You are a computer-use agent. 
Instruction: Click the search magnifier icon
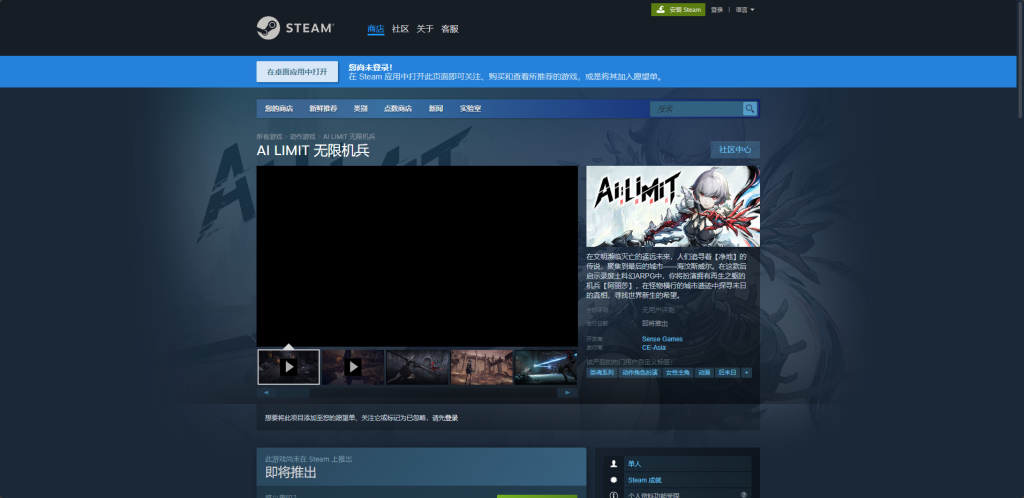pos(750,108)
